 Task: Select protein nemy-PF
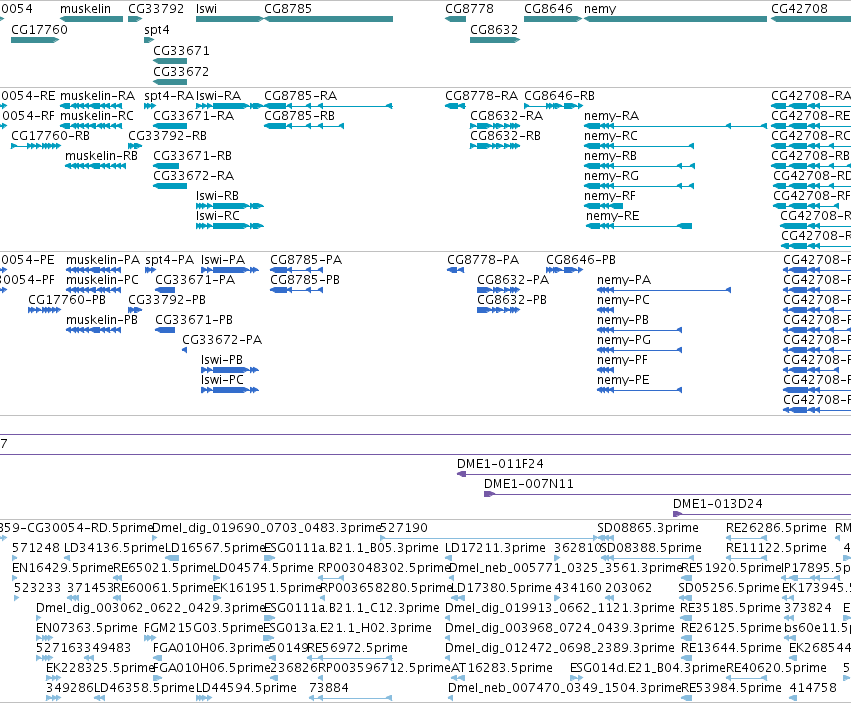tap(606, 370)
